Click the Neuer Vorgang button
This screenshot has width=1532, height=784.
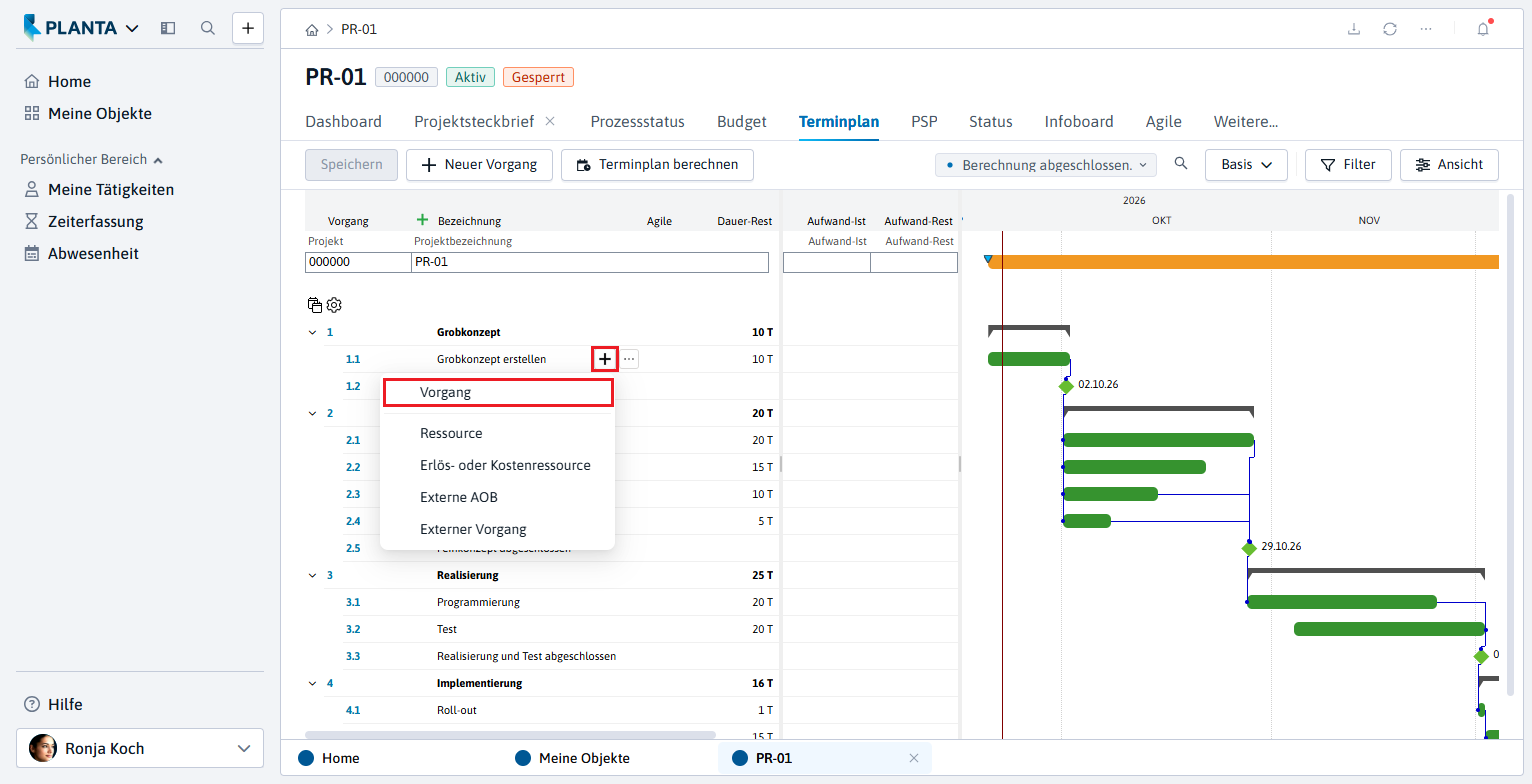(479, 165)
